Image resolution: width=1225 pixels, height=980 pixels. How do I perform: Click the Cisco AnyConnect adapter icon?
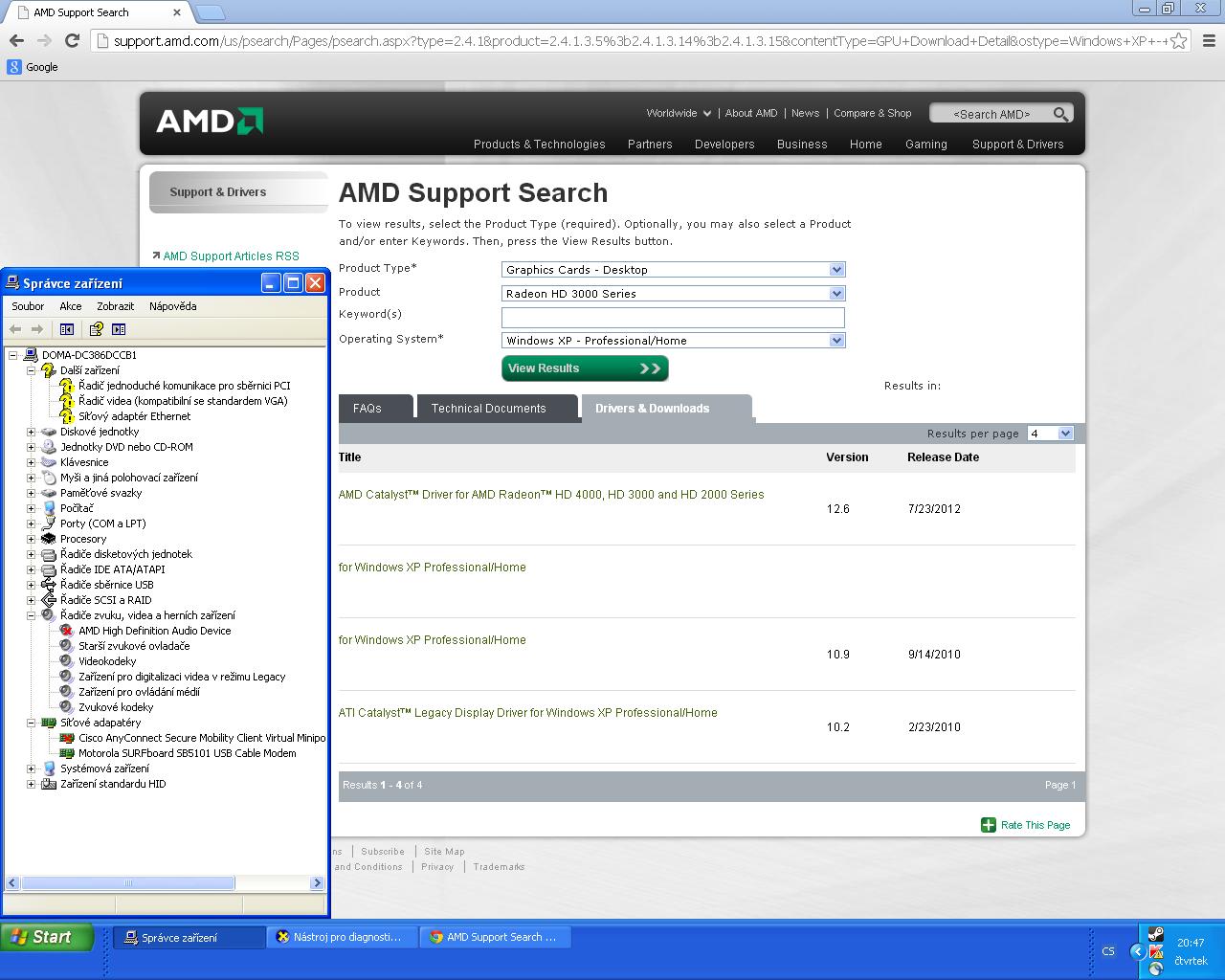67,738
